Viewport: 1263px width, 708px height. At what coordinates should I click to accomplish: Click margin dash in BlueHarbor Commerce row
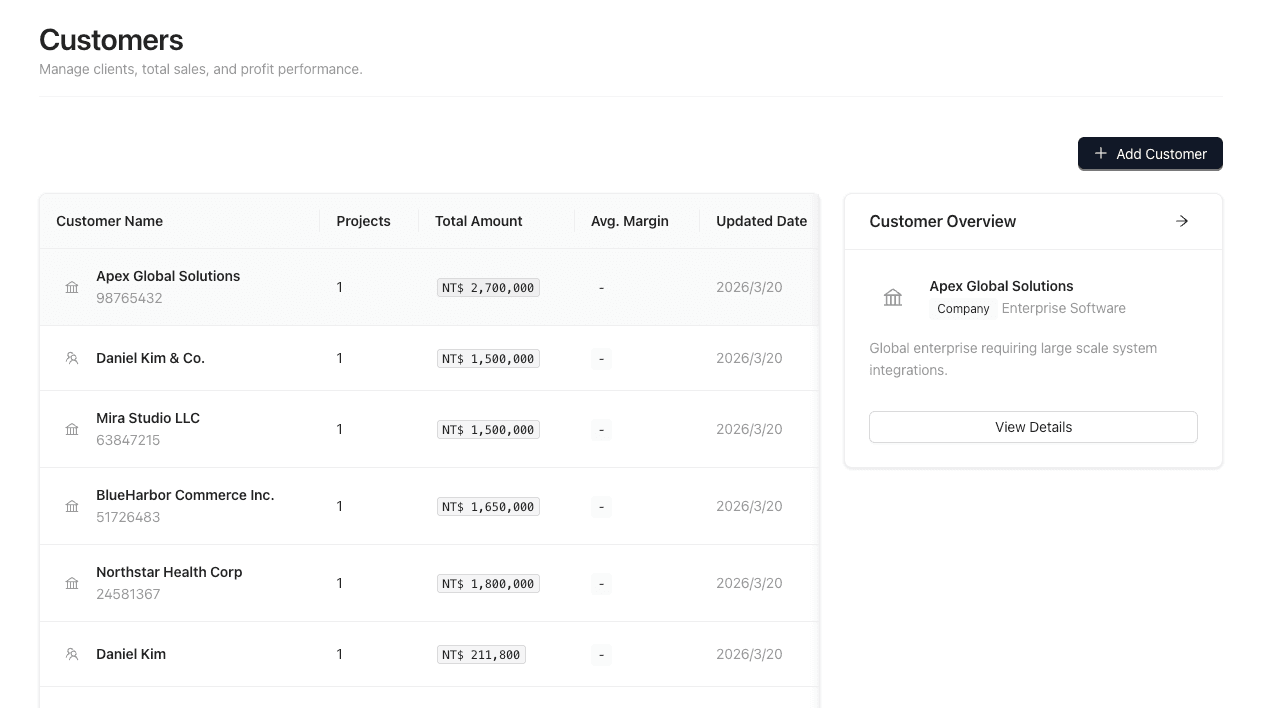(601, 507)
